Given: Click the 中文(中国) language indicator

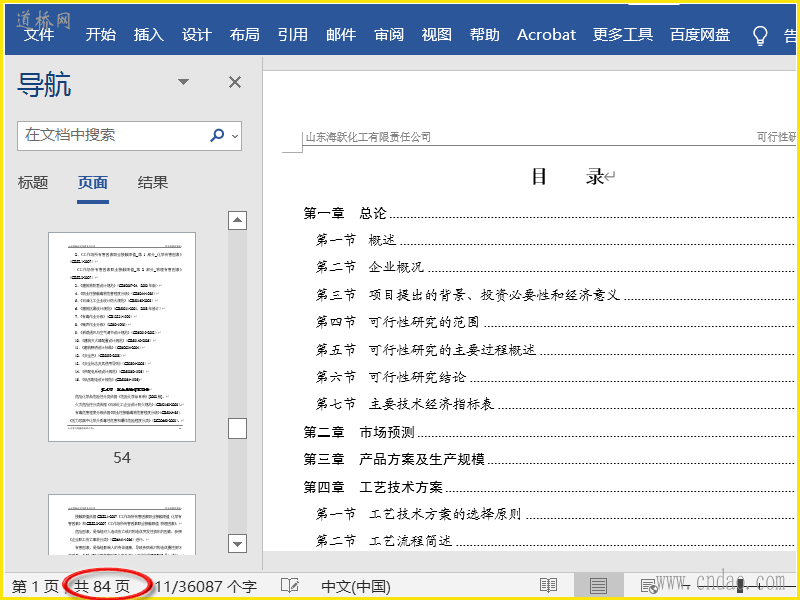Looking at the screenshot, I should (356, 587).
